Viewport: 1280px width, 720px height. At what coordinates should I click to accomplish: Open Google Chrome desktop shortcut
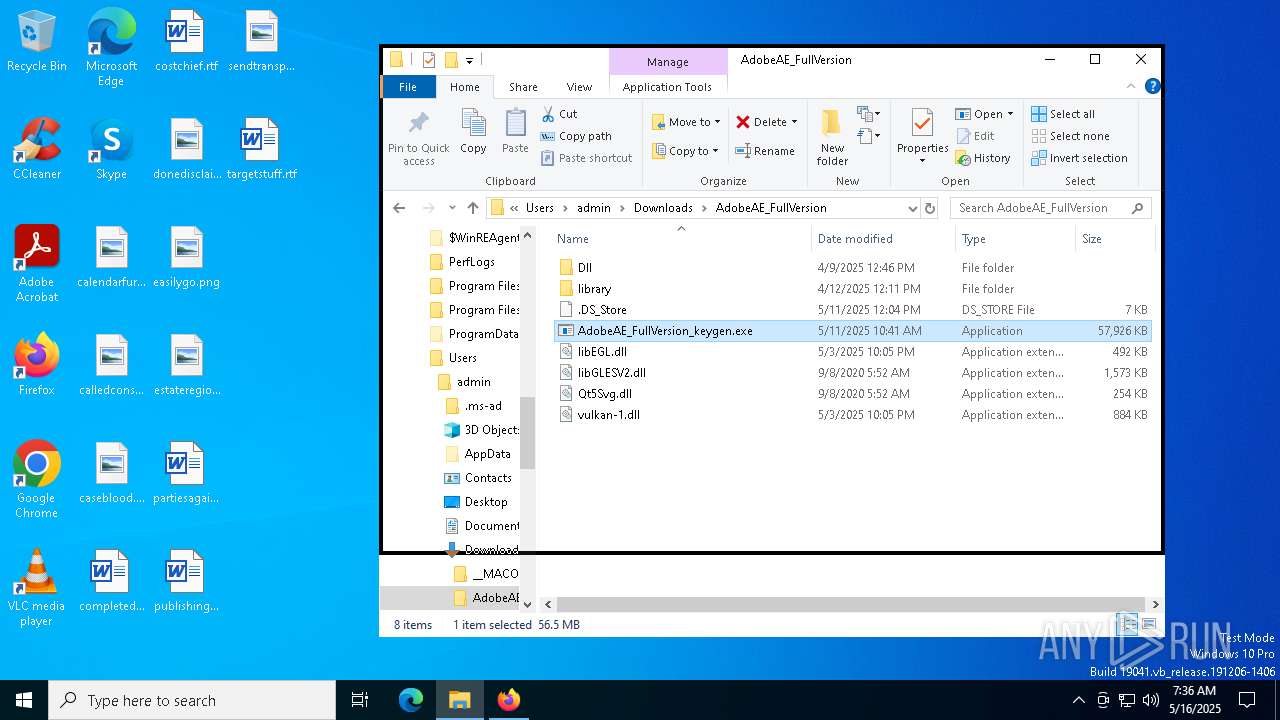(x=36, y=480)
